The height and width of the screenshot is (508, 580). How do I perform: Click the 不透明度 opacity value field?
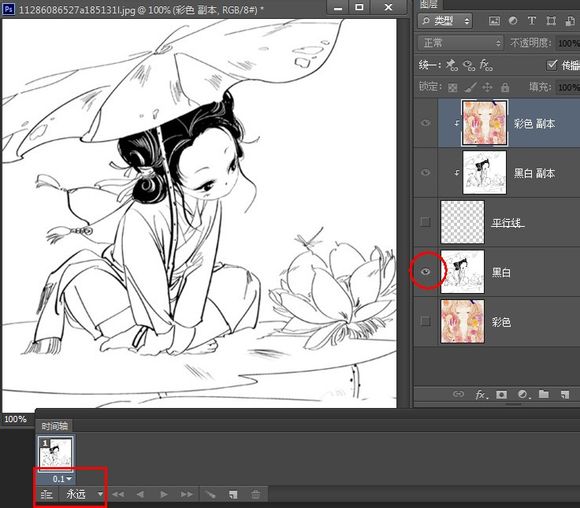568,43
